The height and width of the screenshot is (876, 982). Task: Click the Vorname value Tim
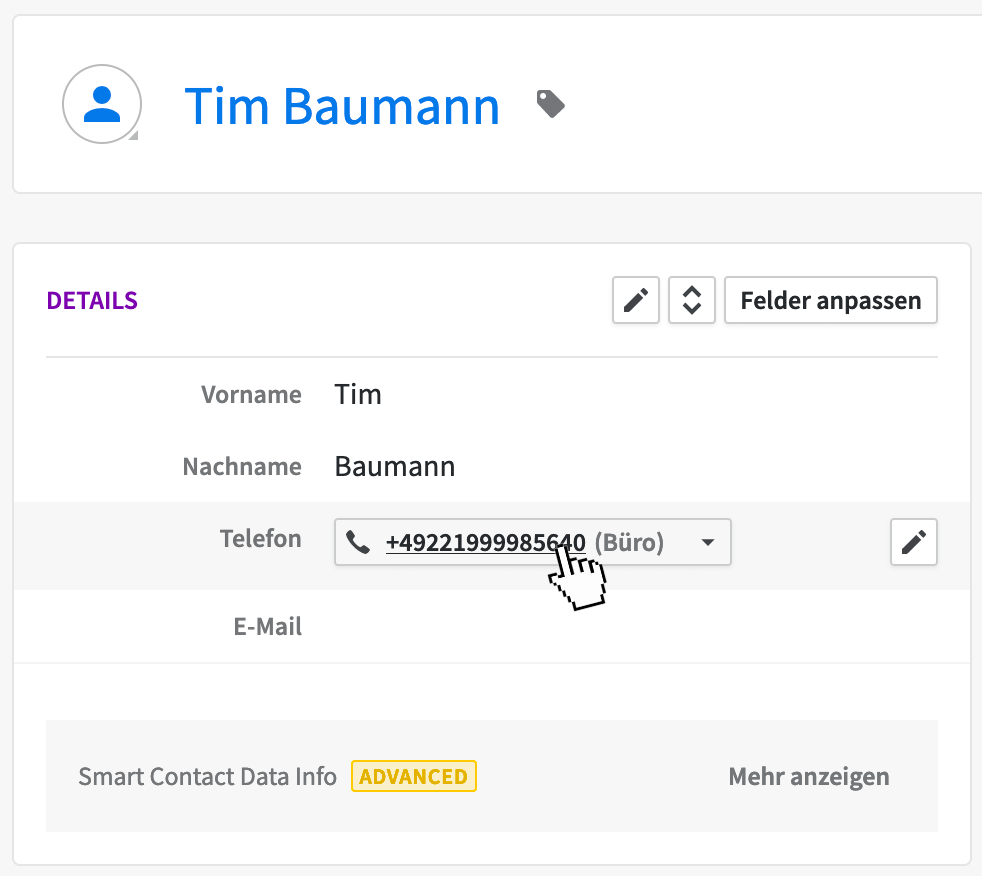tap(358, 395)
